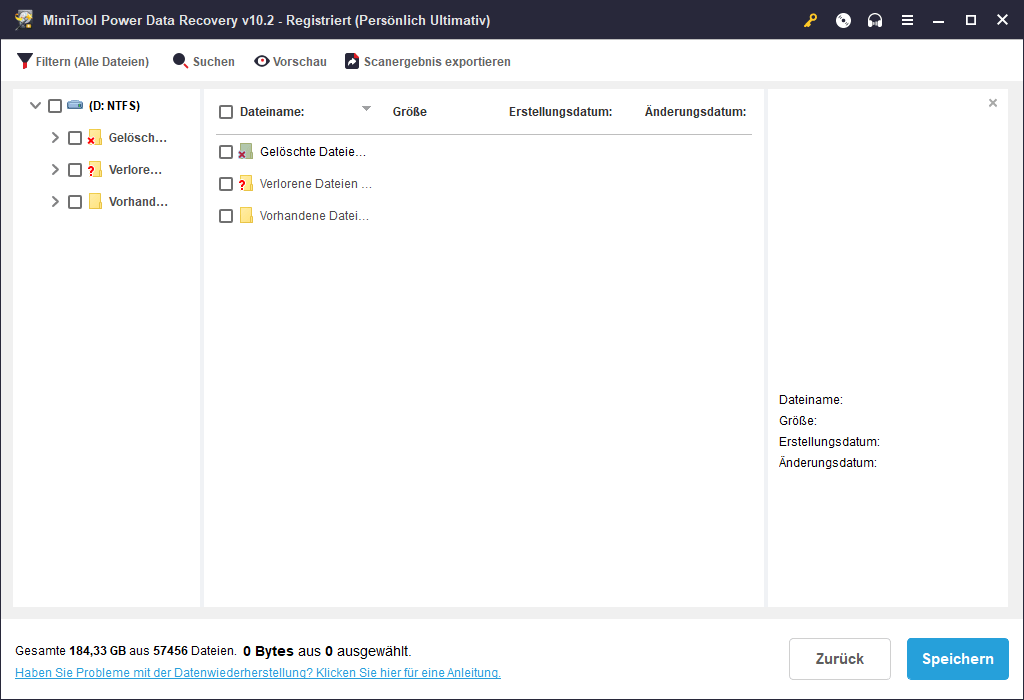
Task: Sort by Änderungsdatum column header
Action: point(696,112)
